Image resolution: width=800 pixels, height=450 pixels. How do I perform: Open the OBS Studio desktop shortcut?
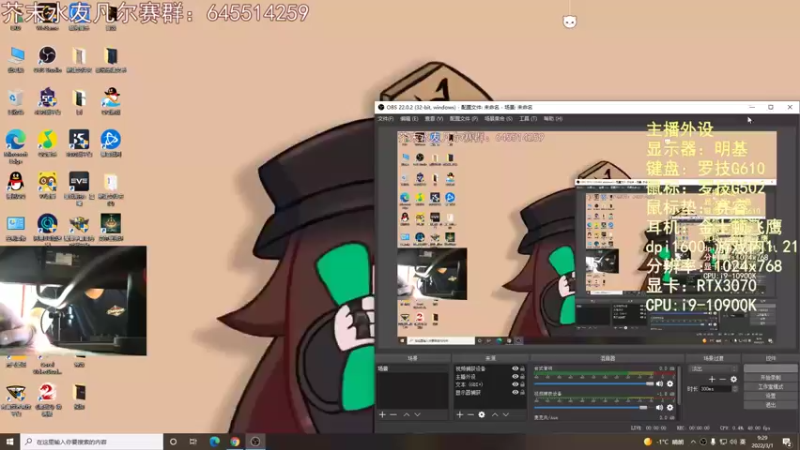[47, 58]
